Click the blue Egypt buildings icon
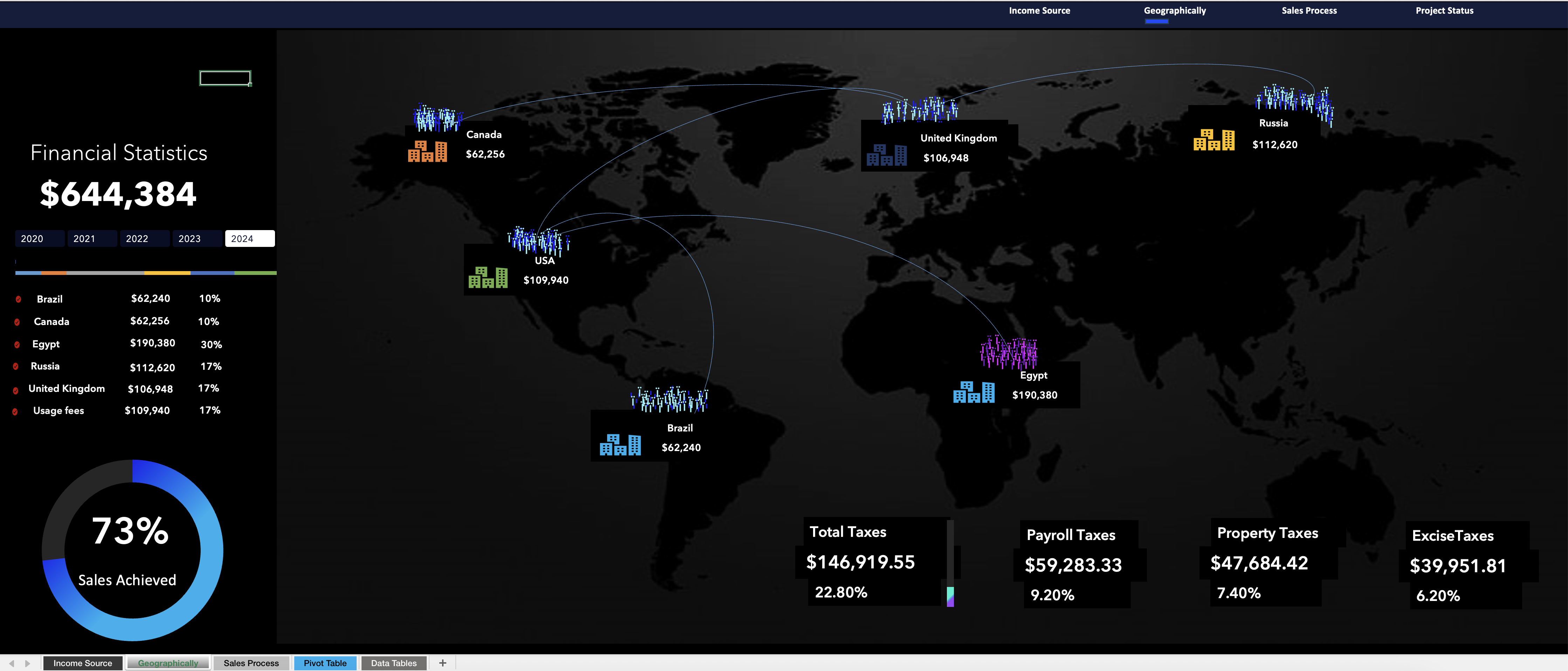Viewport: 1568px width, 671px height. point(973,392)
